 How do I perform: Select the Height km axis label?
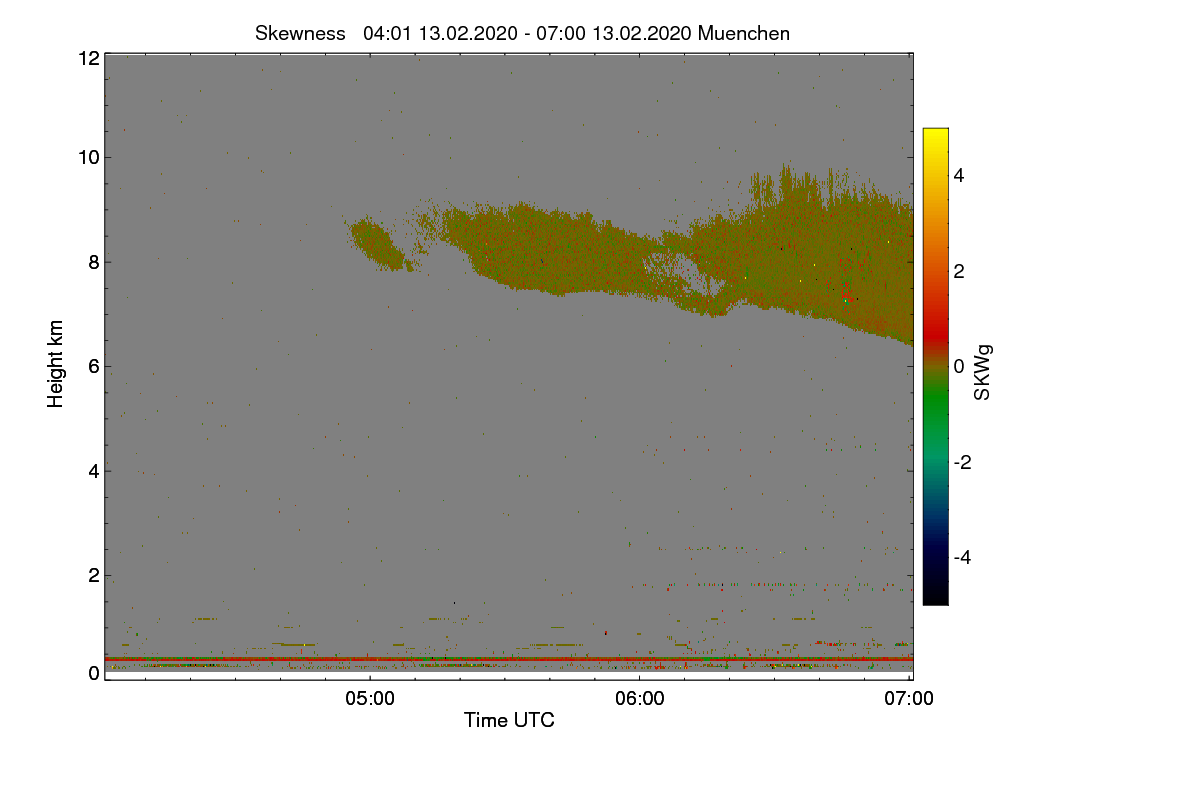coord(56,363)
